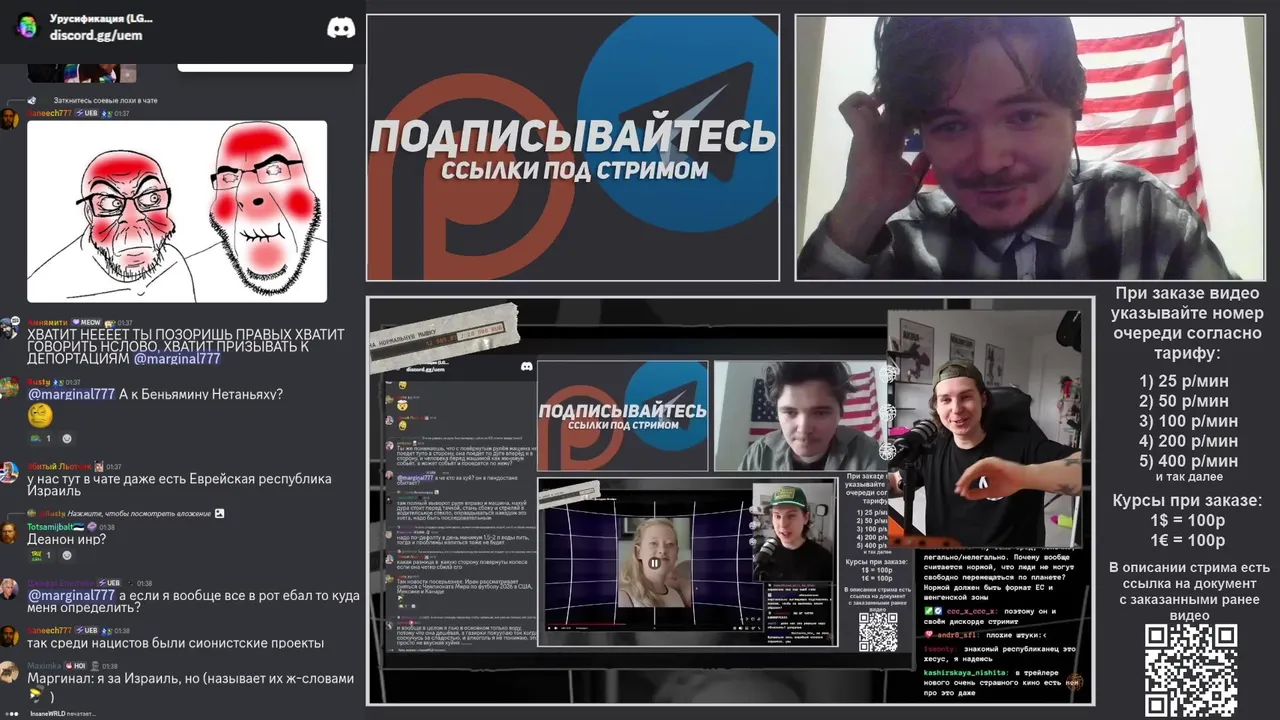
Task: Click the HOI tag next to Maxinka
Action: tap(78, 665)
